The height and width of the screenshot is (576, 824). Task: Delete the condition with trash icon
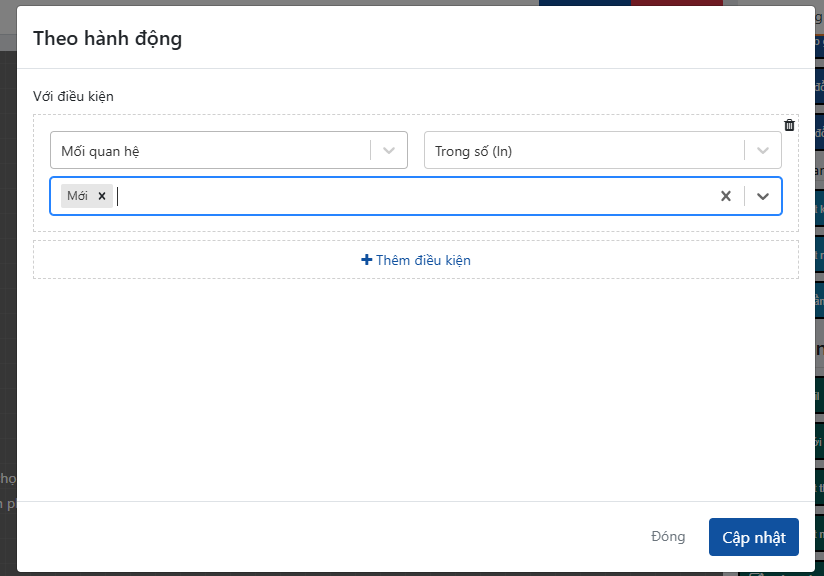[x=789, y=125]
